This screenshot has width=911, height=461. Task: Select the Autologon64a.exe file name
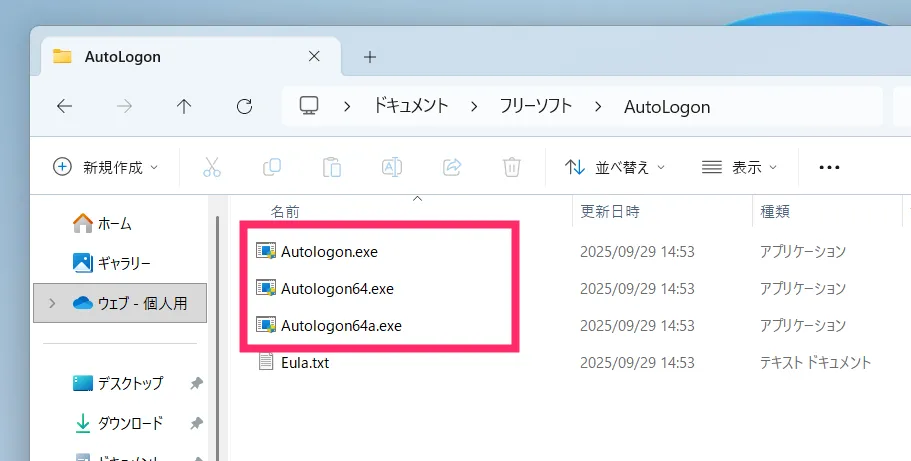tap(342, 326)
